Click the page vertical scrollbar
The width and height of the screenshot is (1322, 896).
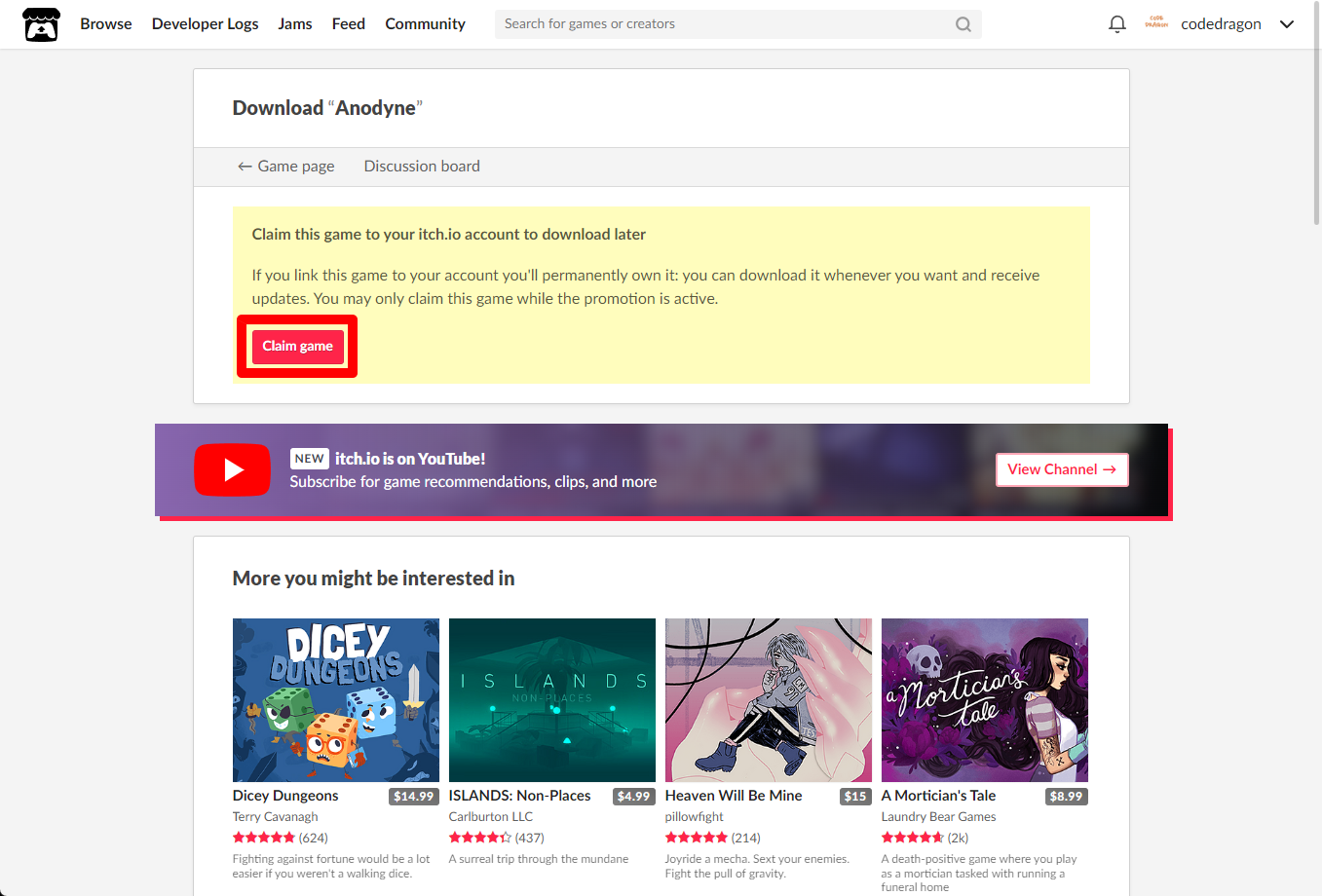click(1317, 114)
